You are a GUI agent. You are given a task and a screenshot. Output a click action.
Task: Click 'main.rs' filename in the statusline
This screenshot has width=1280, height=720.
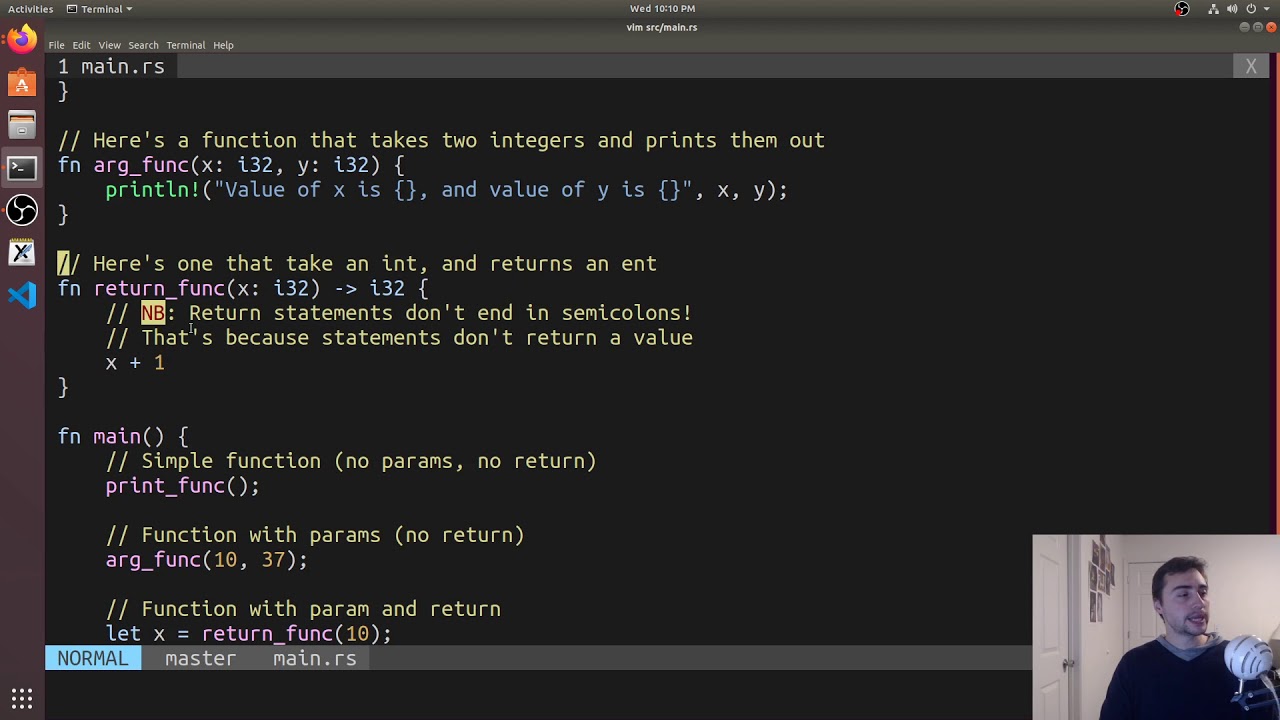tap(315, 658)
